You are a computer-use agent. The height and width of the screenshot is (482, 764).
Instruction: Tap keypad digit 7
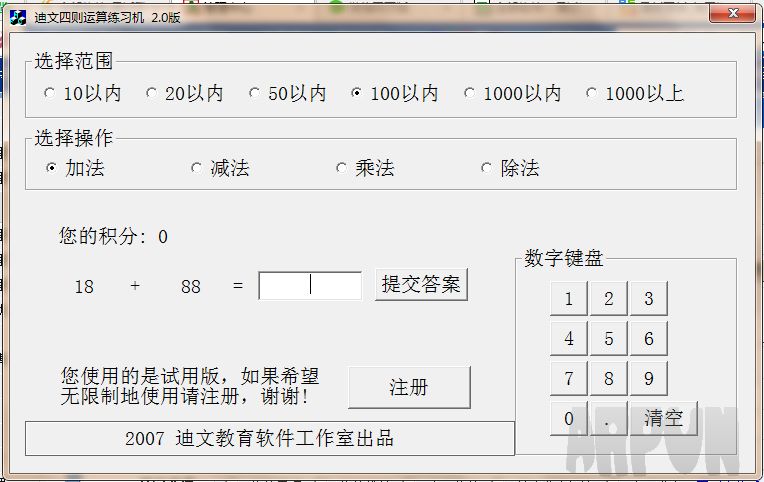coord(569,378)
